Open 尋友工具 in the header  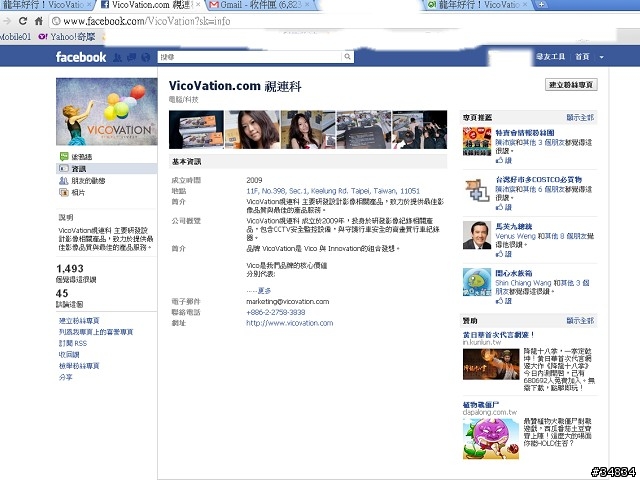point(551,57)
